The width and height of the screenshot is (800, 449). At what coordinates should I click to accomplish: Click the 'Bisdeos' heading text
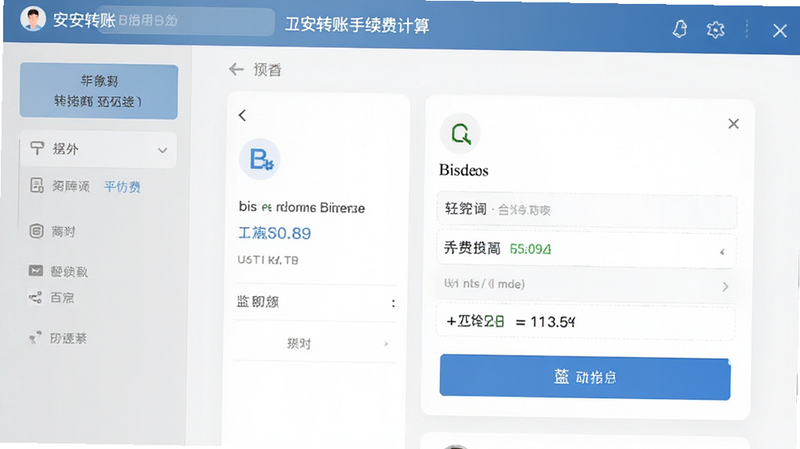point(464,170)
